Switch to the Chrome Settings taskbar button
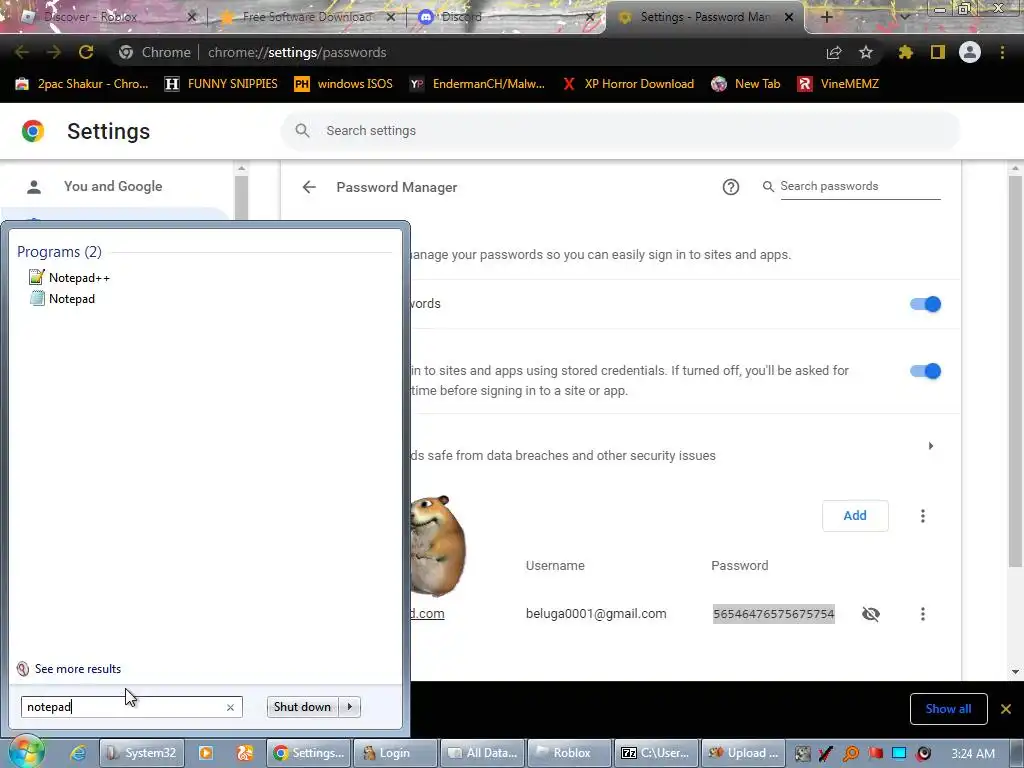 coord(309,753)
